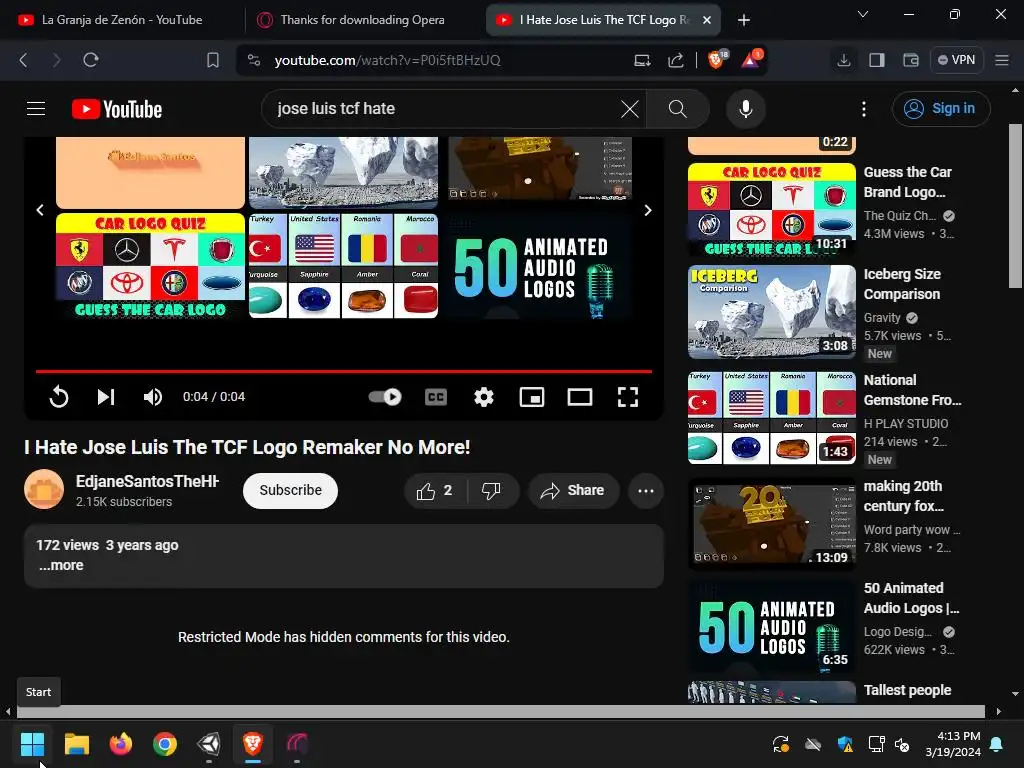Click the Sign in button
The width and height of the screenshot is (1024, 768).
[x=941, y=108]
